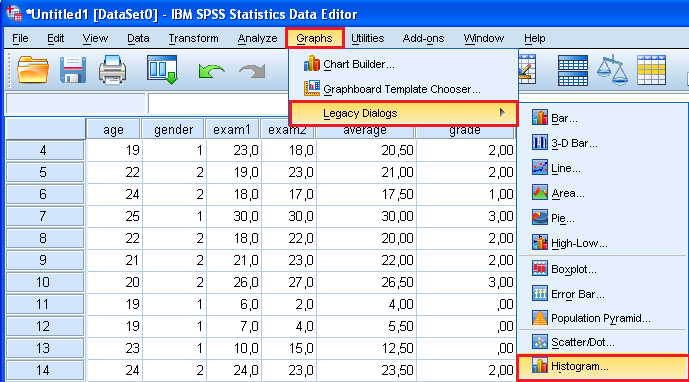Select the exam1 column header

pyautogui.click(x=232, y=129)
